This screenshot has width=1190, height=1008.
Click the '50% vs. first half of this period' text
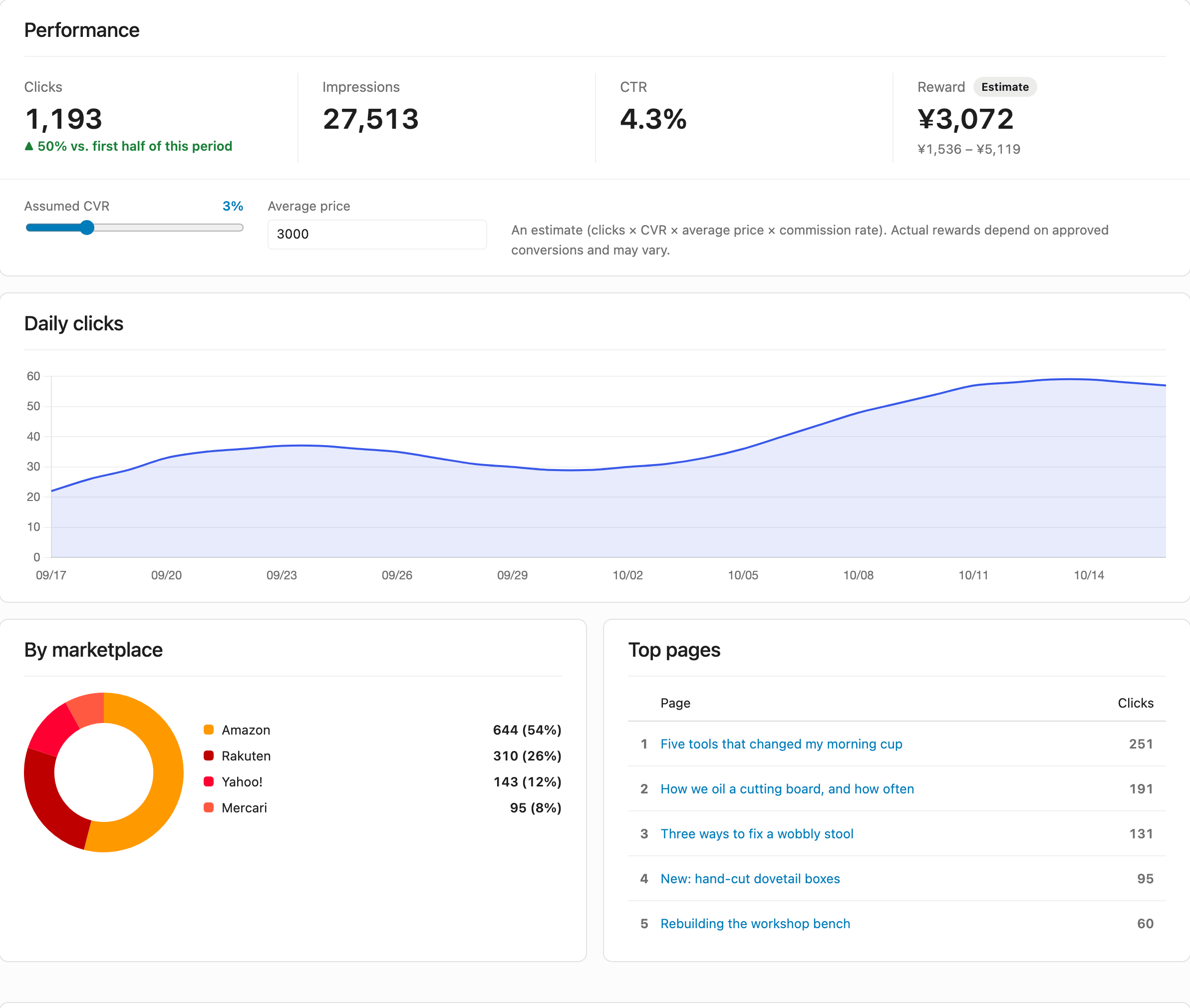click(135, 146)
